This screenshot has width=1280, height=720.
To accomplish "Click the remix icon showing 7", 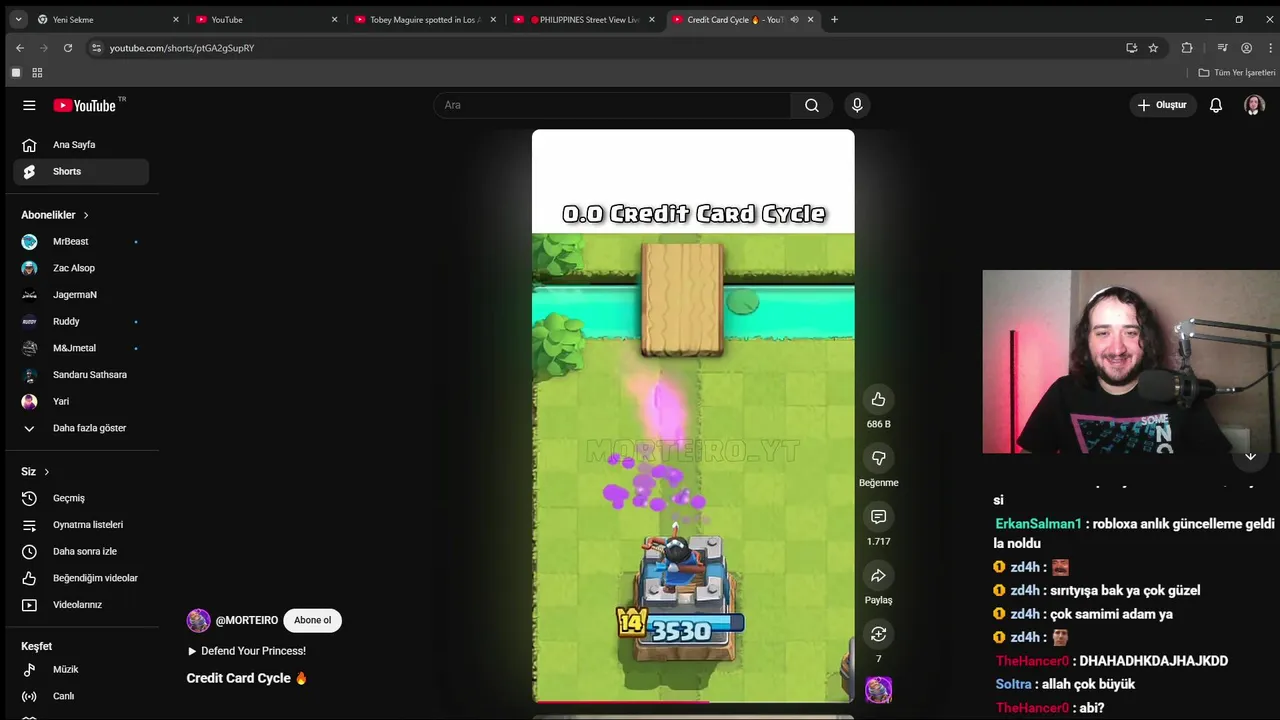I will tap(878, 634).
